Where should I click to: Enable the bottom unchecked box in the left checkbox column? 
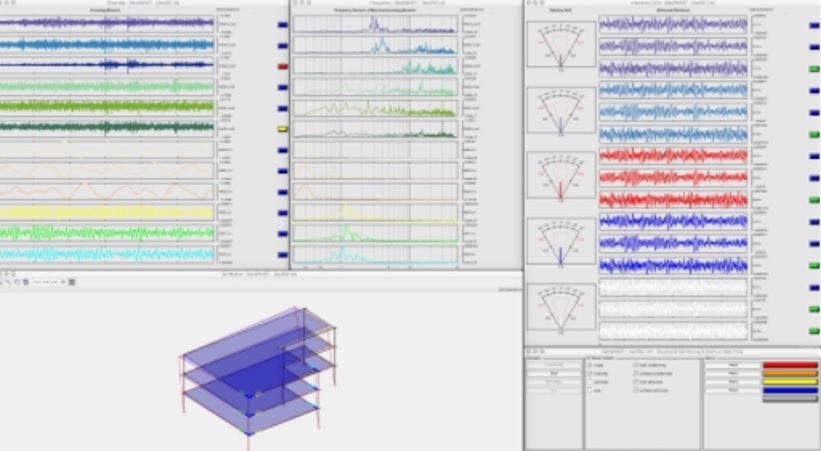click(x=591, y=391)
